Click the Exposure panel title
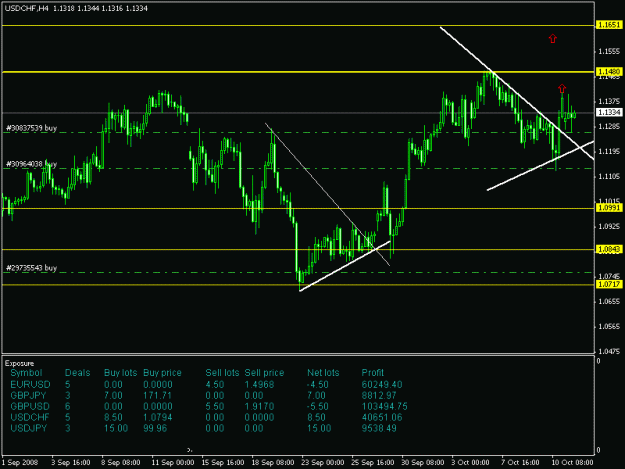625x469 pixels. (19, 363)
